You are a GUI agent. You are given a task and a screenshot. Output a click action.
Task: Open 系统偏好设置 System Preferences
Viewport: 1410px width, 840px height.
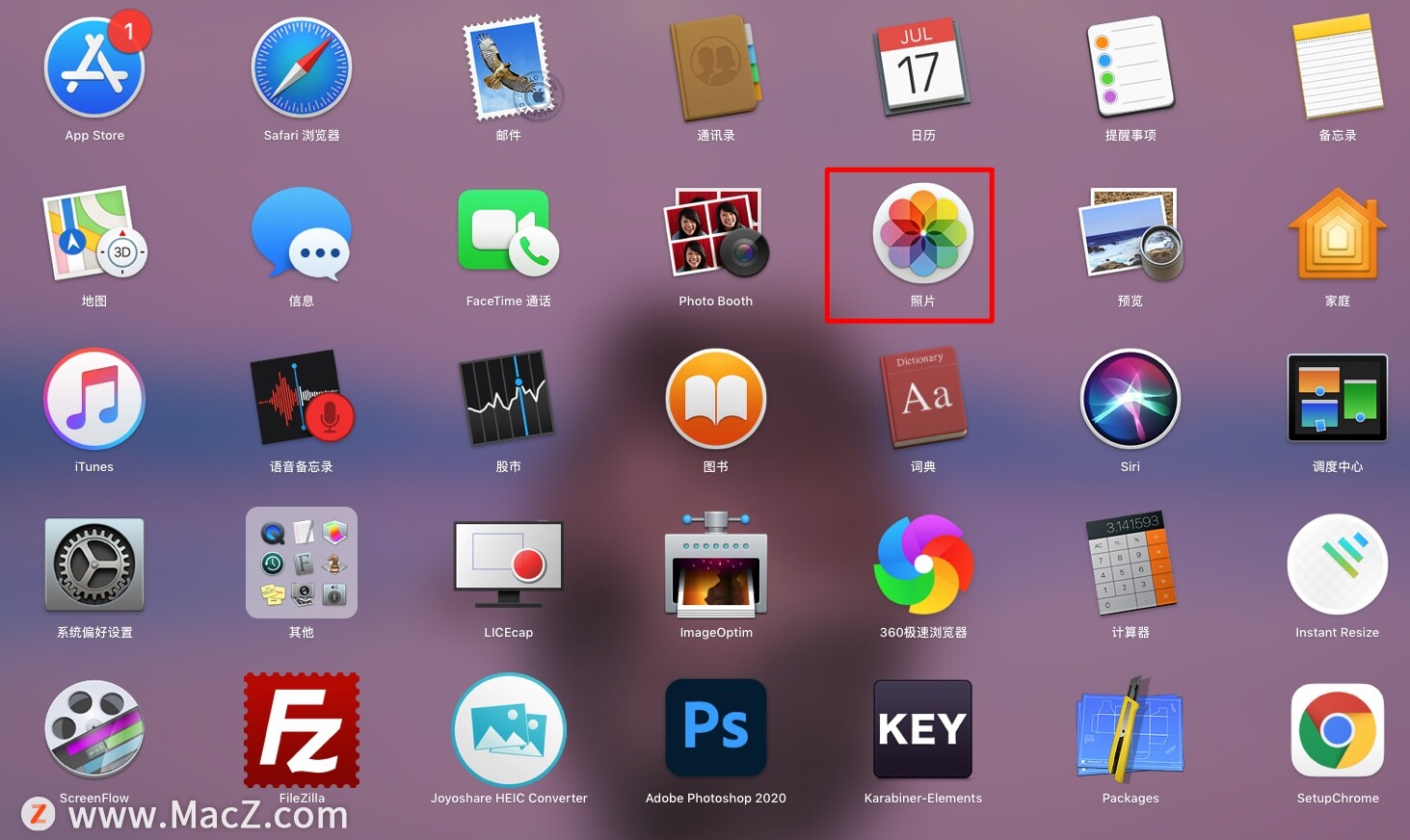click(94, 565)
